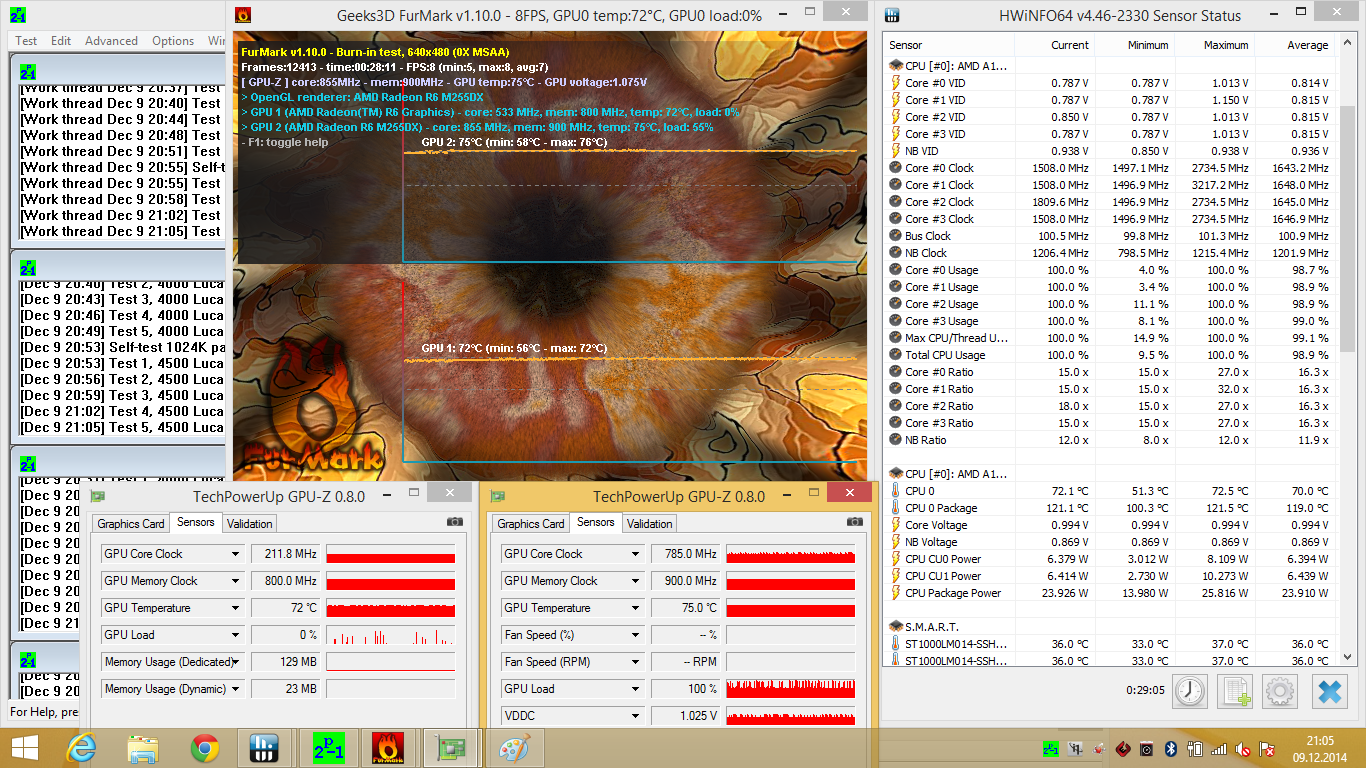Open GPU Load dropdown in right GPU-Z
The image size is (1366, 768).
[636, 689]
